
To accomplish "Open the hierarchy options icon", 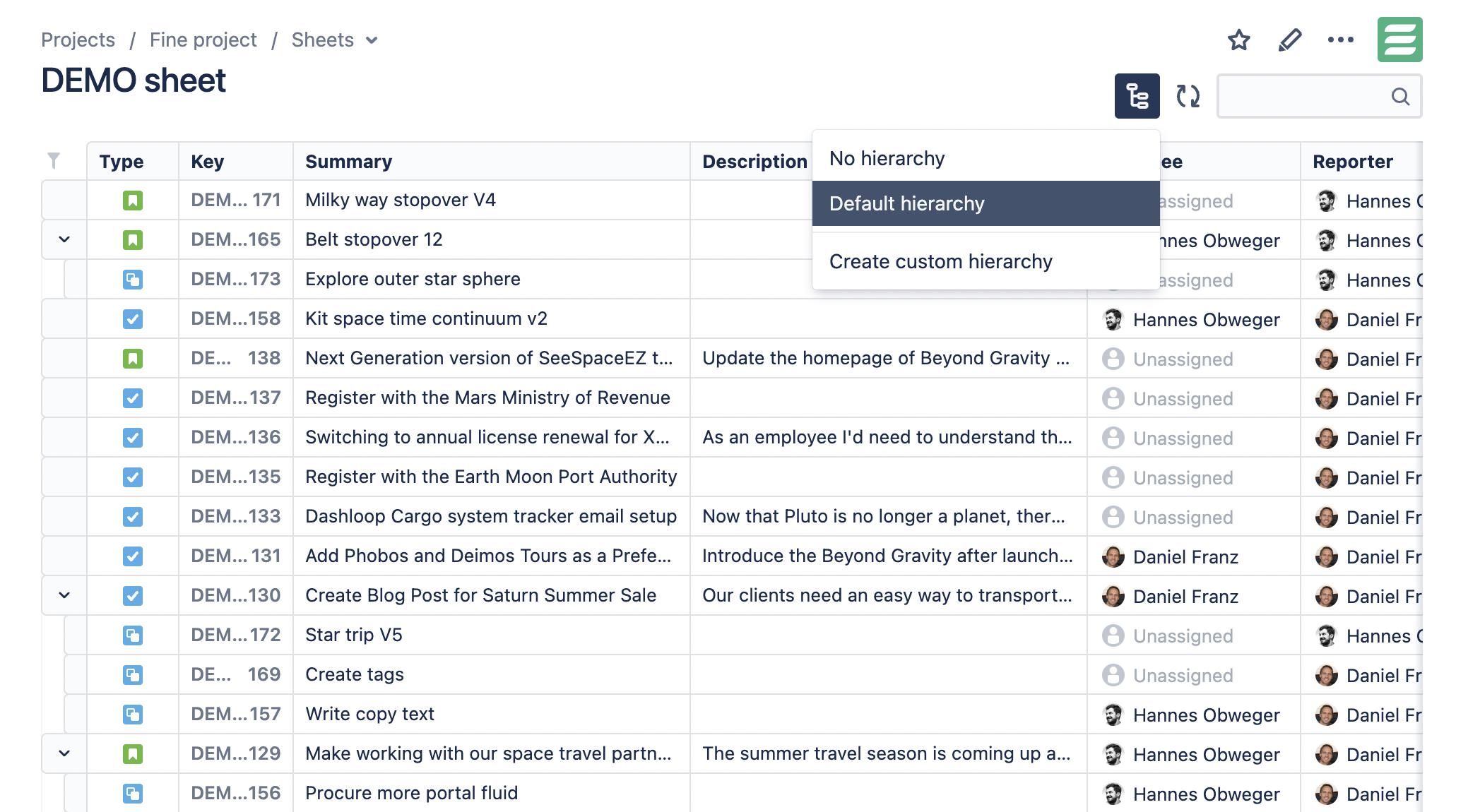I will 1137,95.
